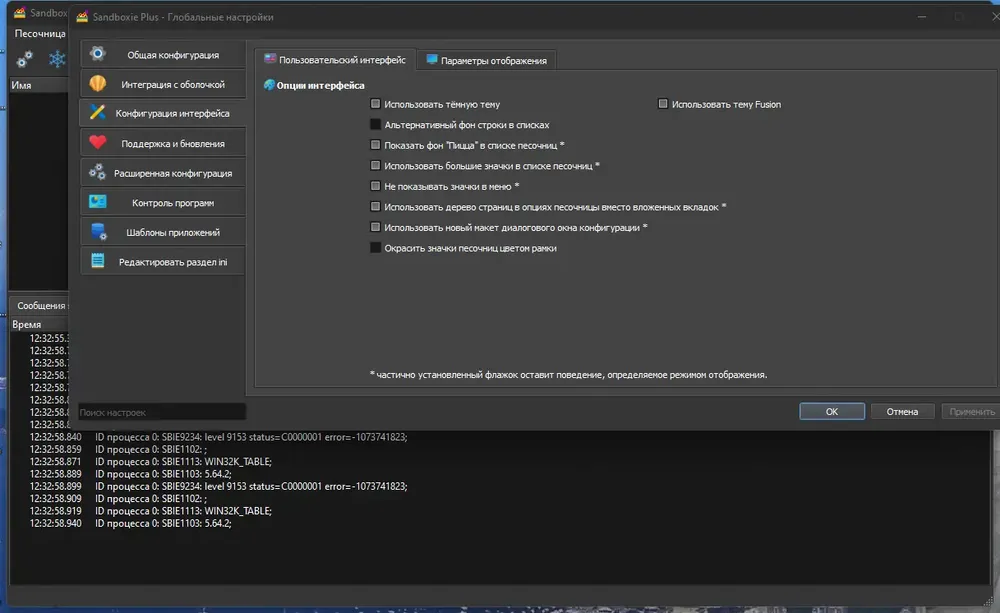Open Интеграция с оболочкой settings page

[x=163, y=84]
